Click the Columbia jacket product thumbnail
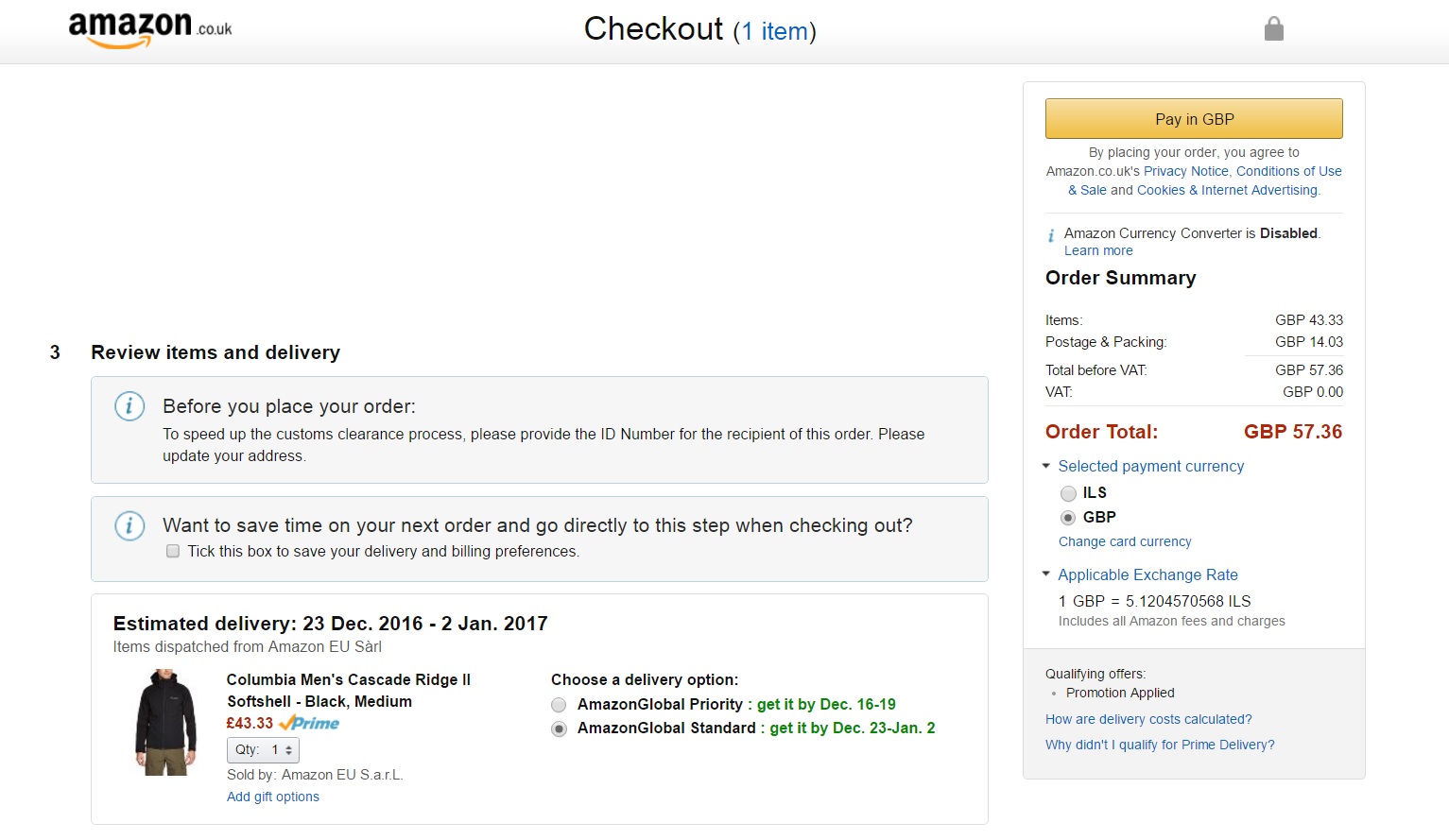Screen dimensions: 1449x840 166,723
